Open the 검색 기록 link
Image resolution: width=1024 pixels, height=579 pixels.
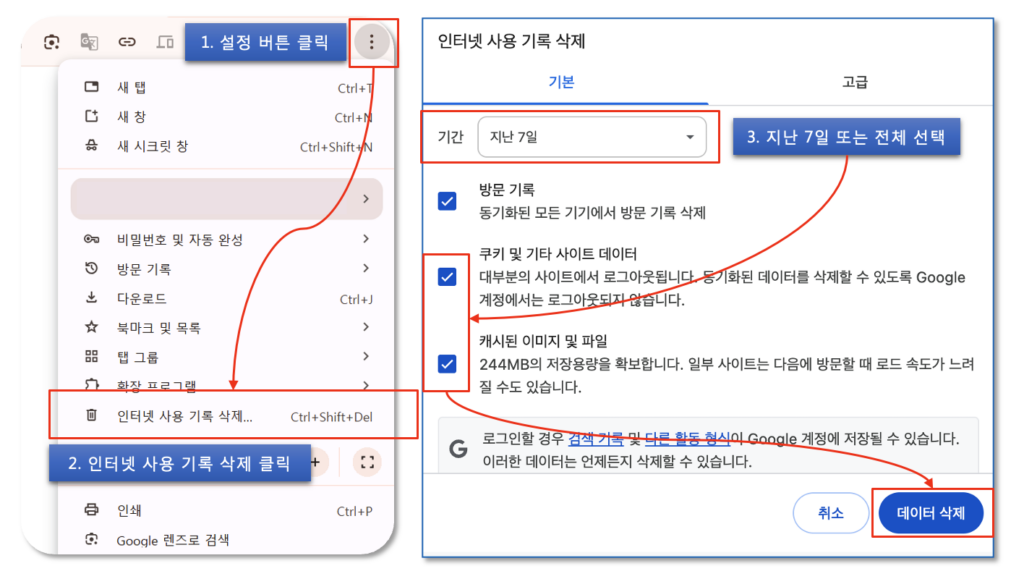[595, 439]
